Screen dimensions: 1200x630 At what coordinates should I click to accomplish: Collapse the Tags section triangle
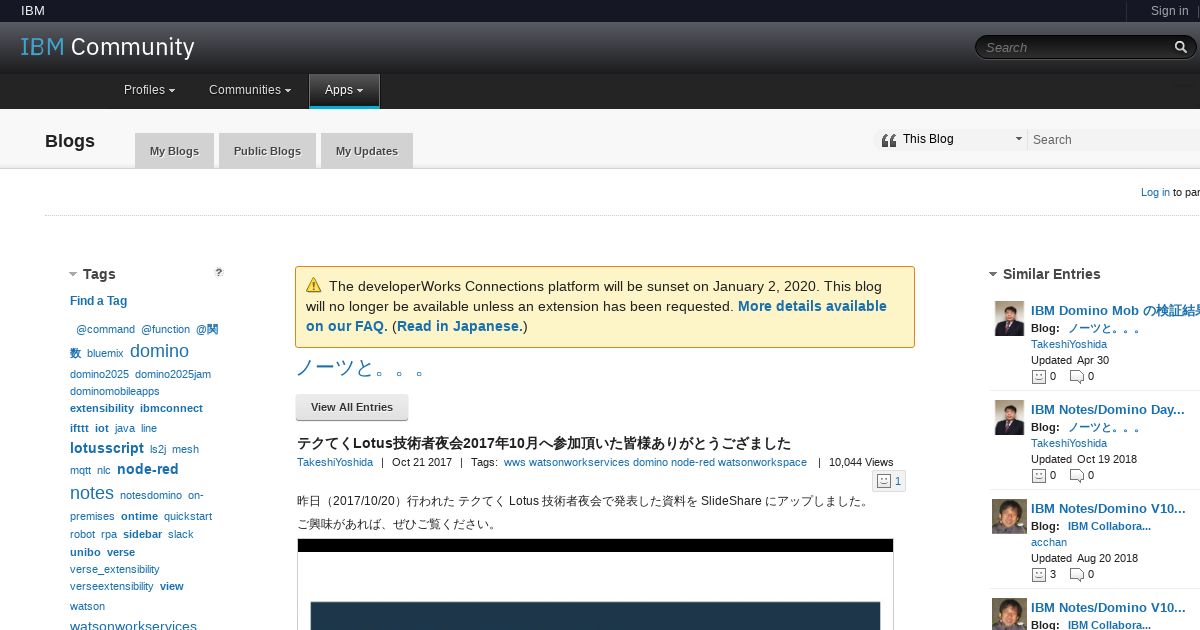[x=73, y=274]
